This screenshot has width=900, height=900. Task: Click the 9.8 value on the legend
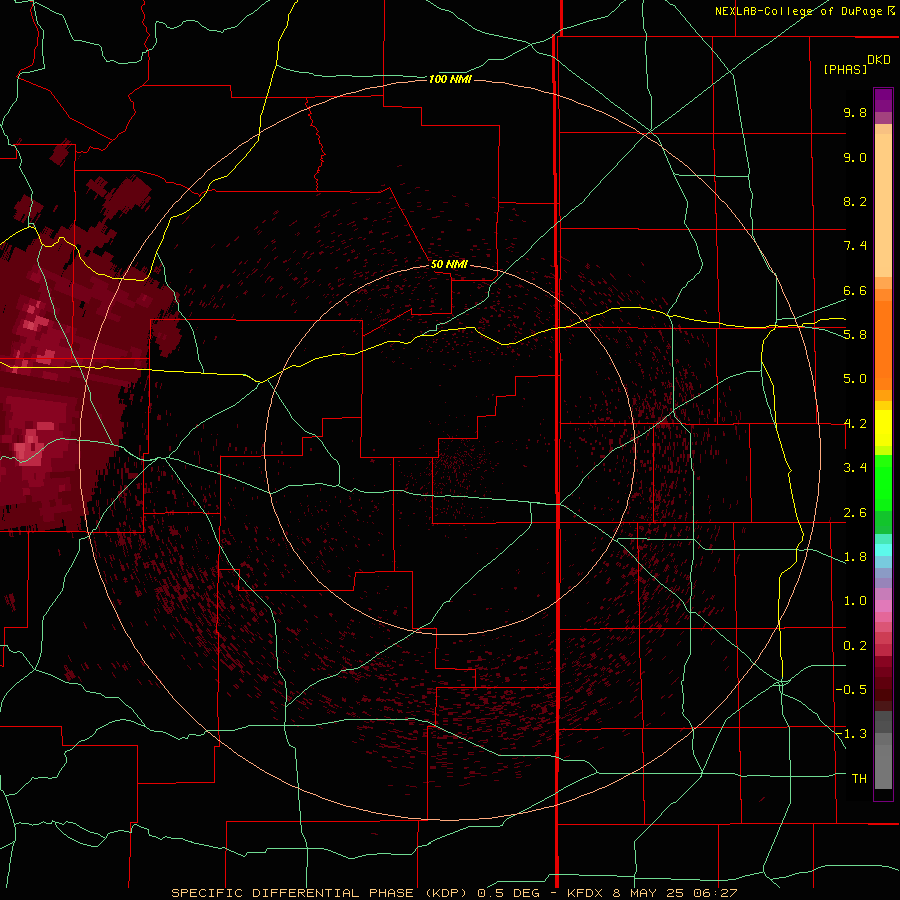click(855, 112)
